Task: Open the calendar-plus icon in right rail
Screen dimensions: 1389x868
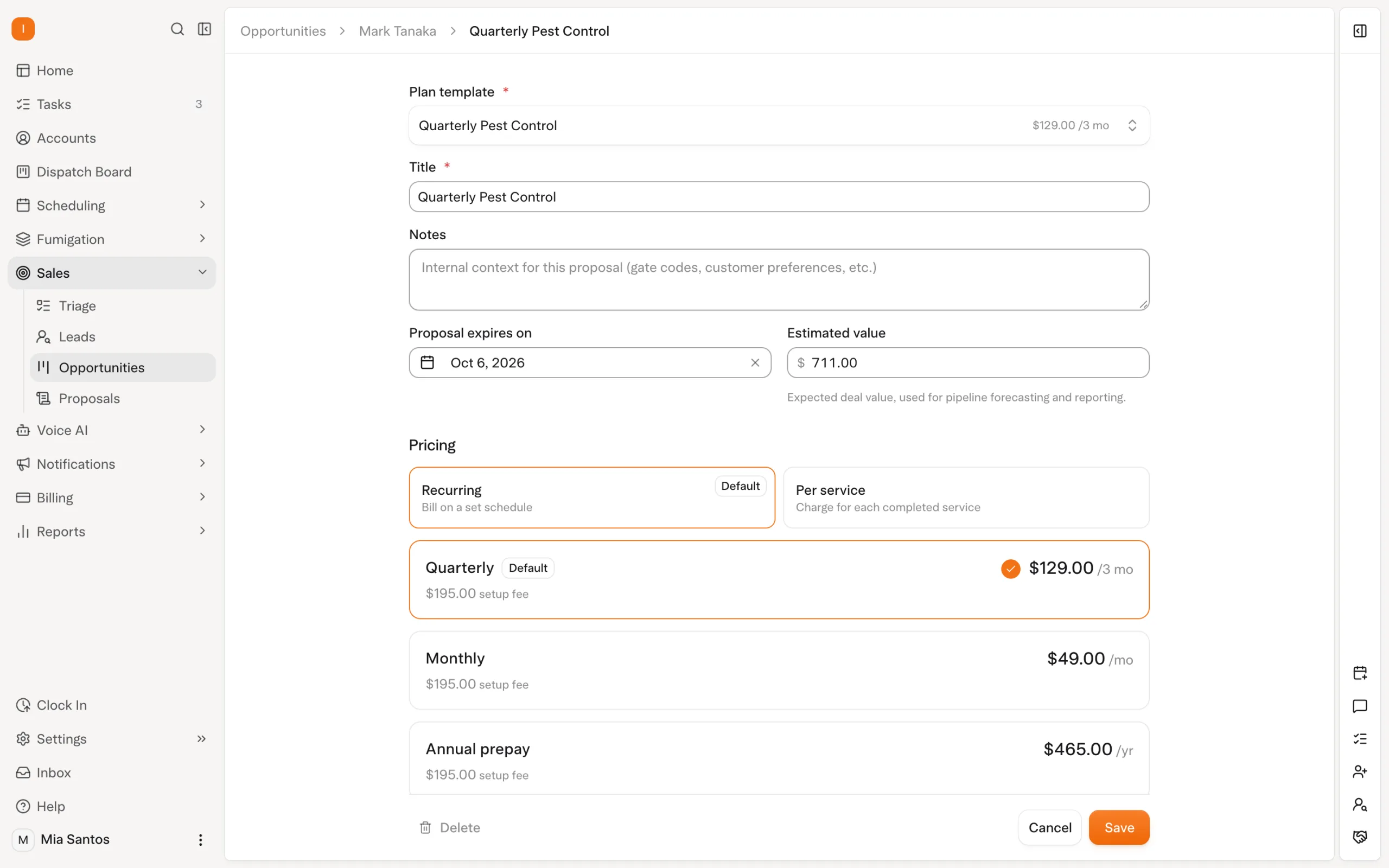Action: click(1360, 673)
